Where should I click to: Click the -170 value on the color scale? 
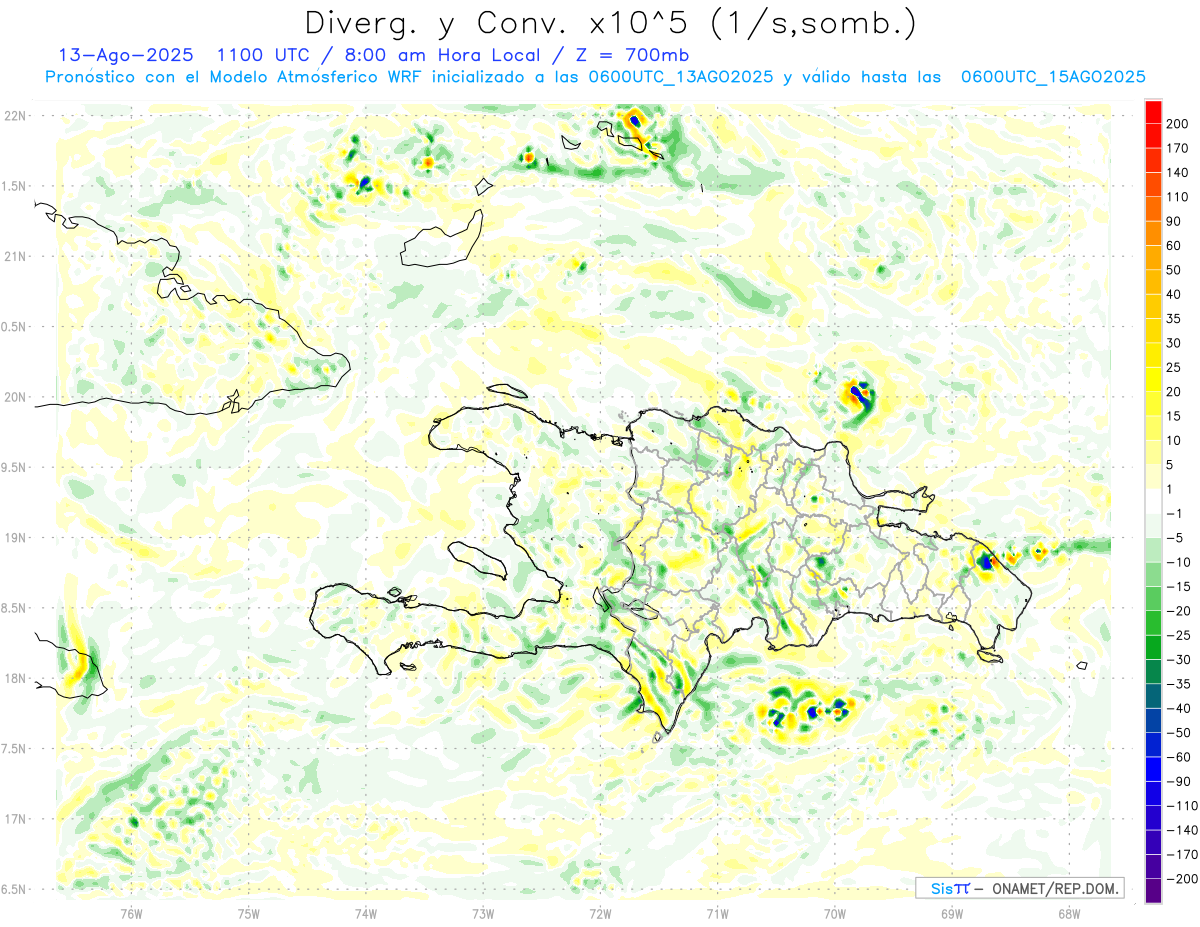(1181, 854)
